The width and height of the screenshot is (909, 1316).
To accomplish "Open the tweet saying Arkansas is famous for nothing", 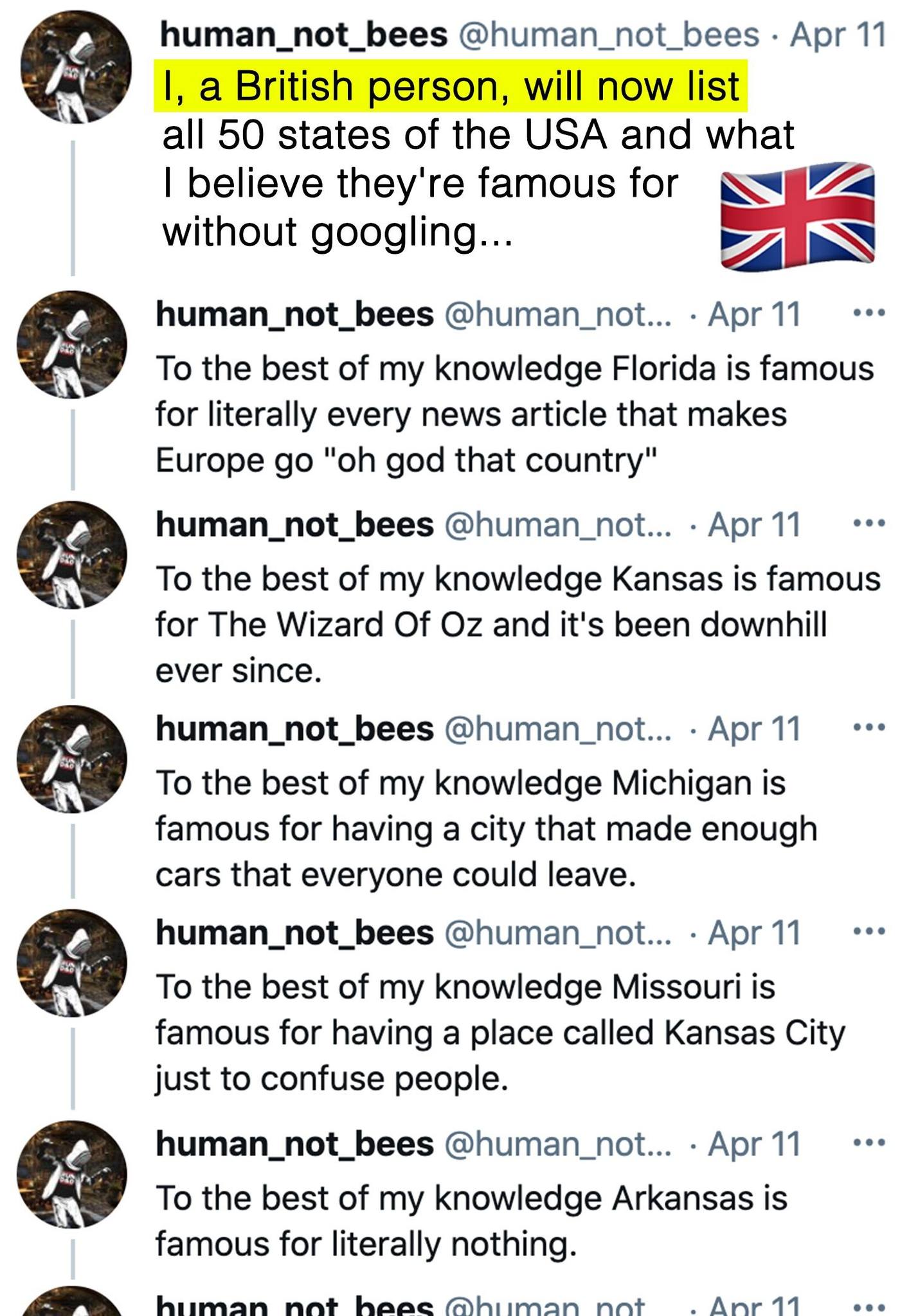I will coord(471,1222).
